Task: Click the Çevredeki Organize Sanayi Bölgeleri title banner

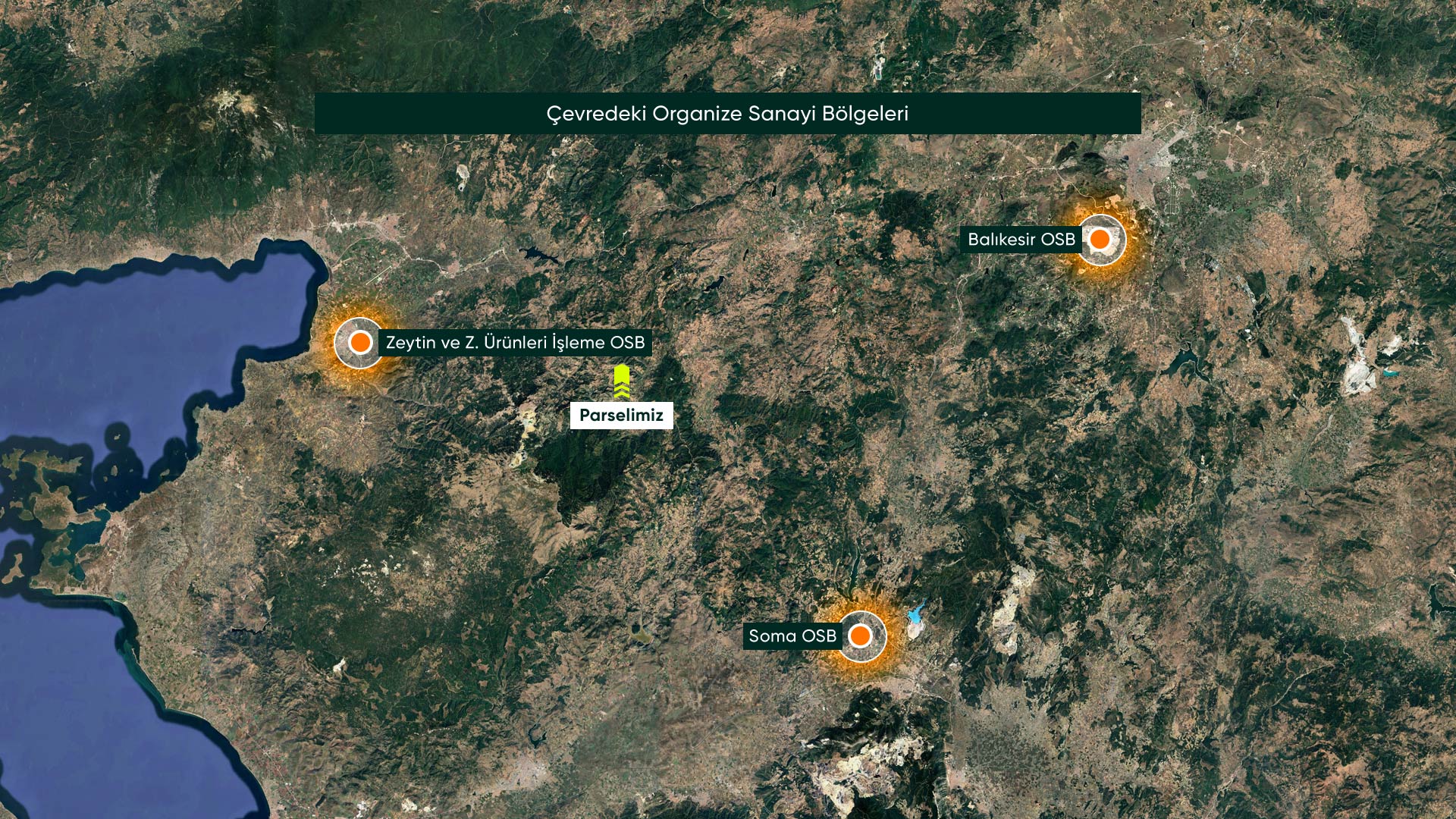Action: pyautogui.click(x=727, y=114)
